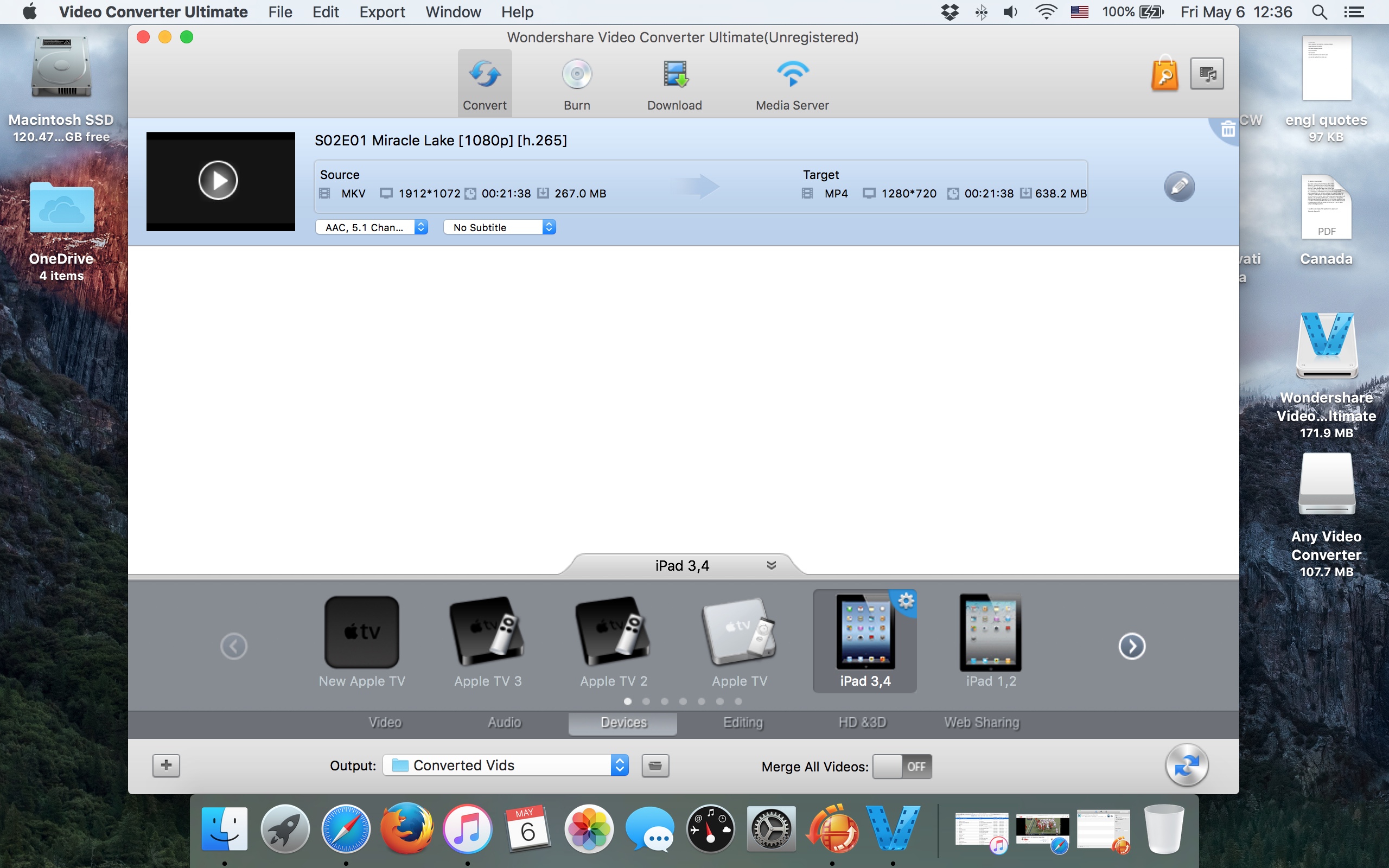Click the target size 638.2 MB value
Screen dimensions: 1389x868
(x=1061, y=194)
